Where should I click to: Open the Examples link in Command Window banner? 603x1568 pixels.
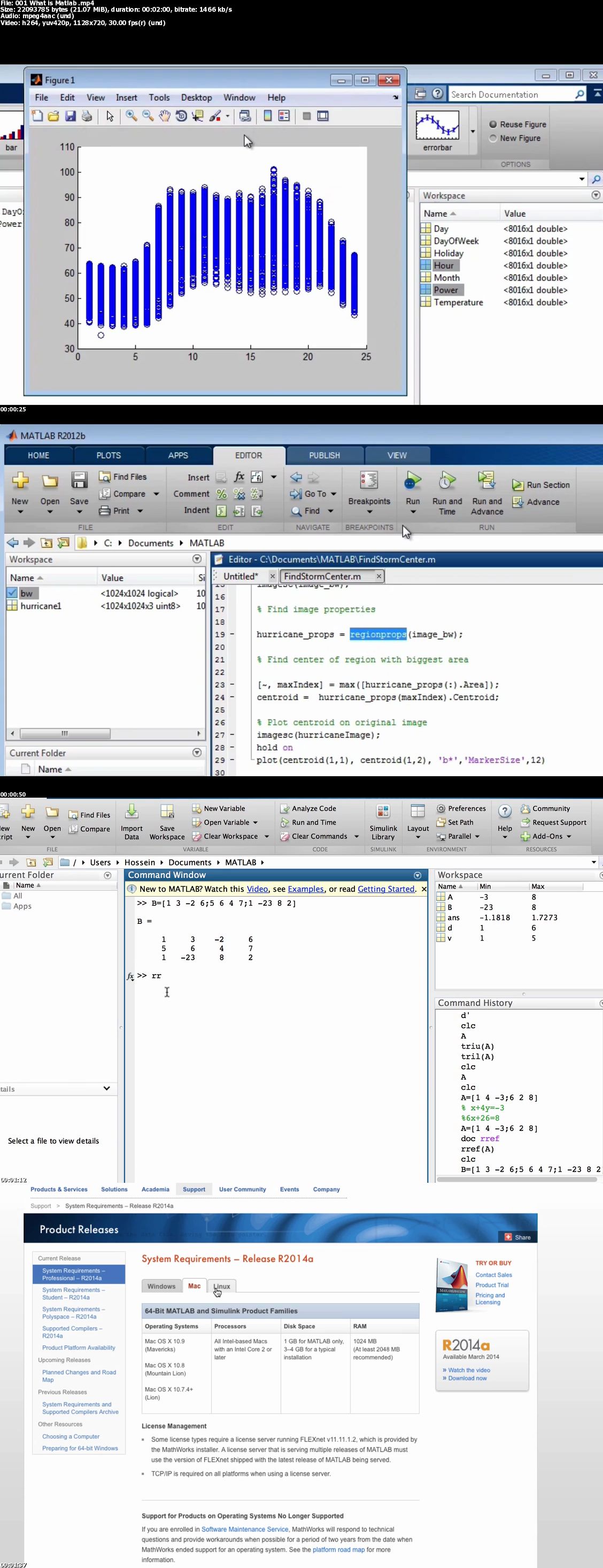point(306,889)
